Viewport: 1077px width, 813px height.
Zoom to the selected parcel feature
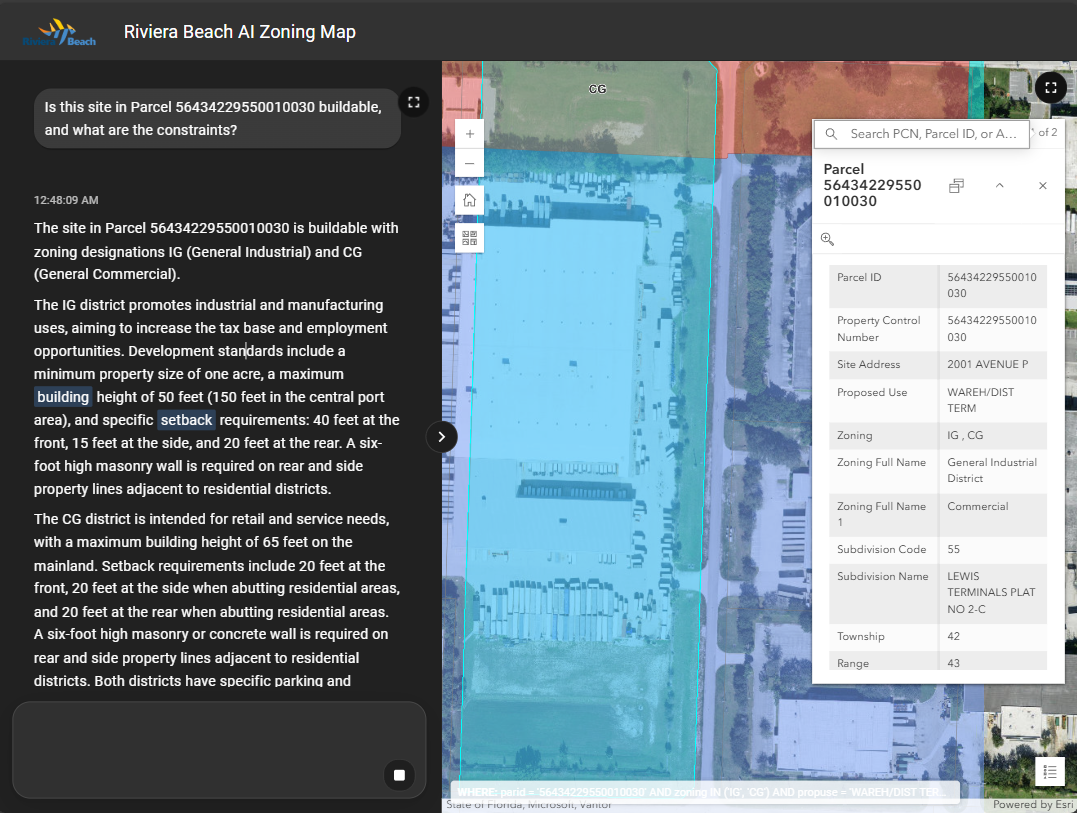(x=827, y=239)
